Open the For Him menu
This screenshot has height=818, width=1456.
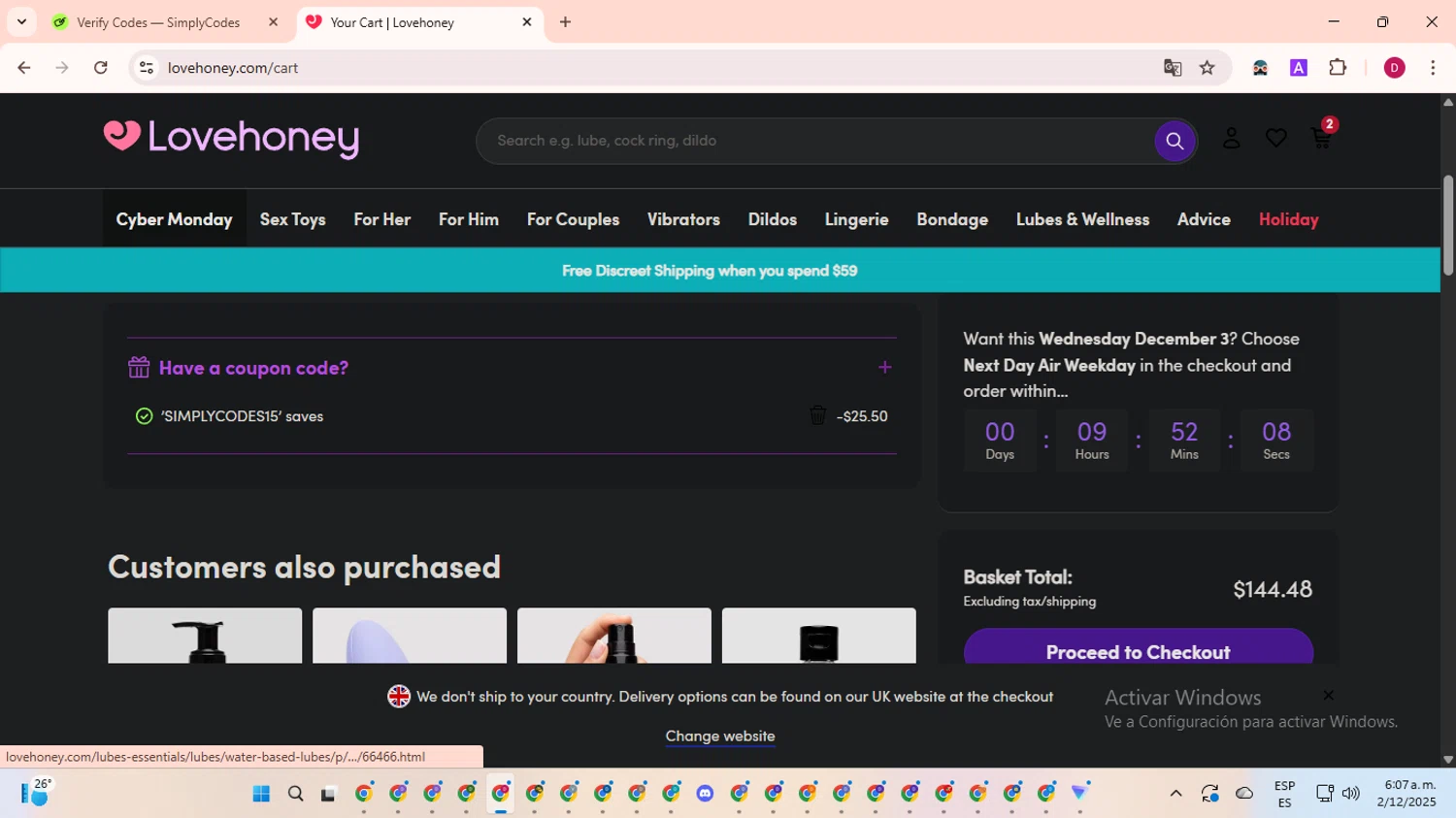469,219
